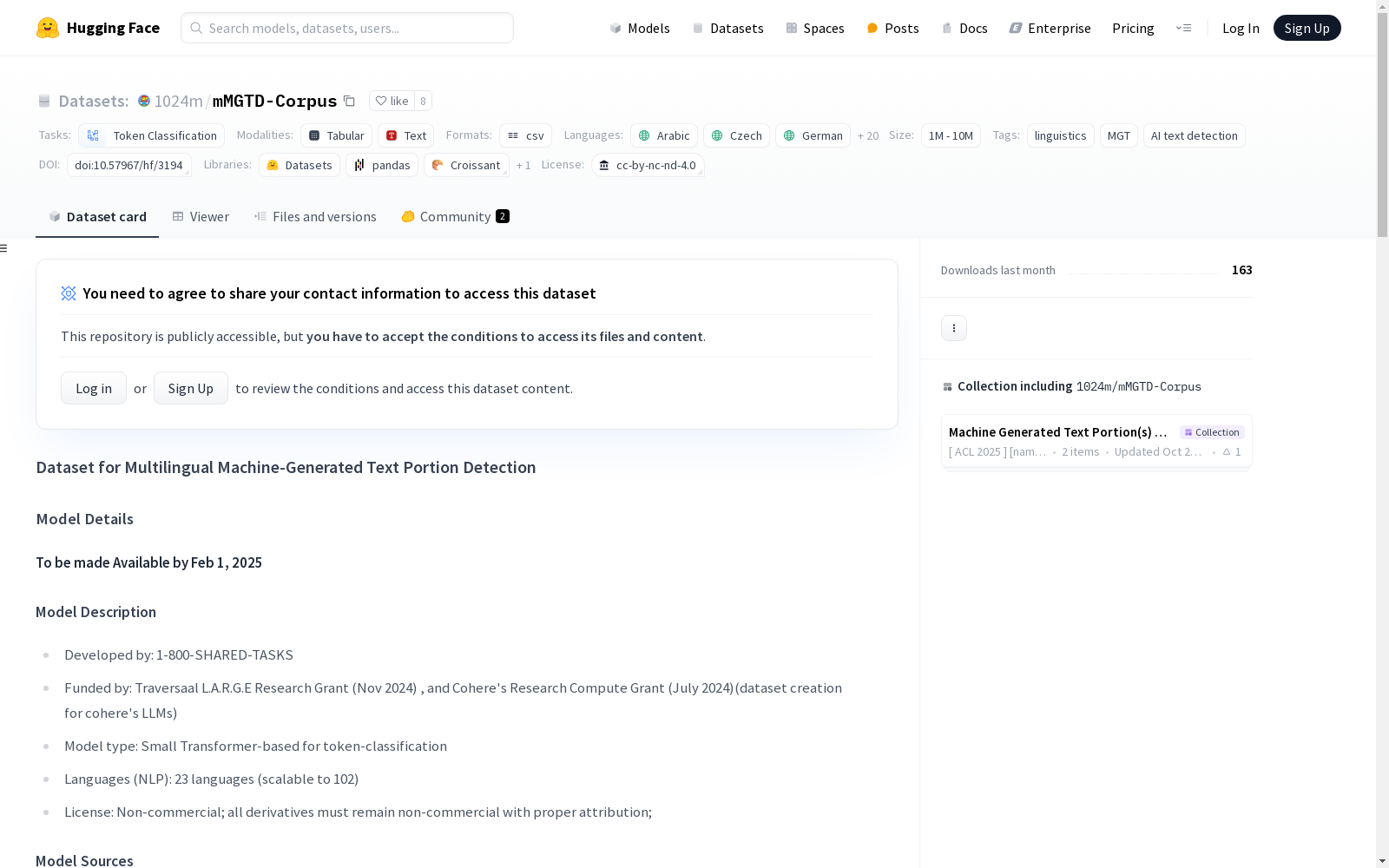This screenshot has width=1389, height=868.
Task: Select the 1M - 10M size tag
Action: tap(951, 135)
